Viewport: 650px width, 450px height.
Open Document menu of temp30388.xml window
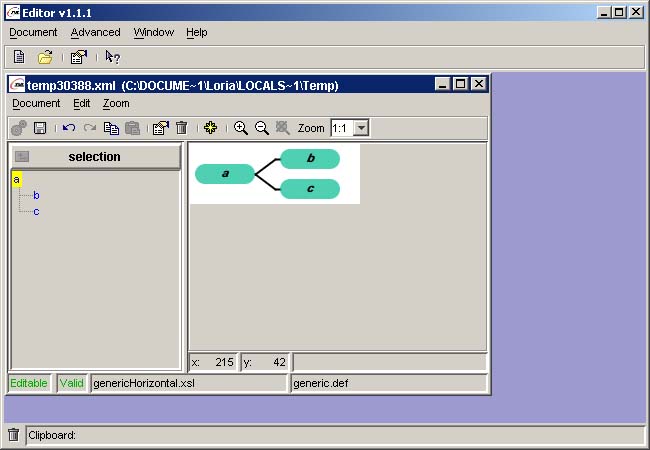pyautogui.click(x=36, y=104)
